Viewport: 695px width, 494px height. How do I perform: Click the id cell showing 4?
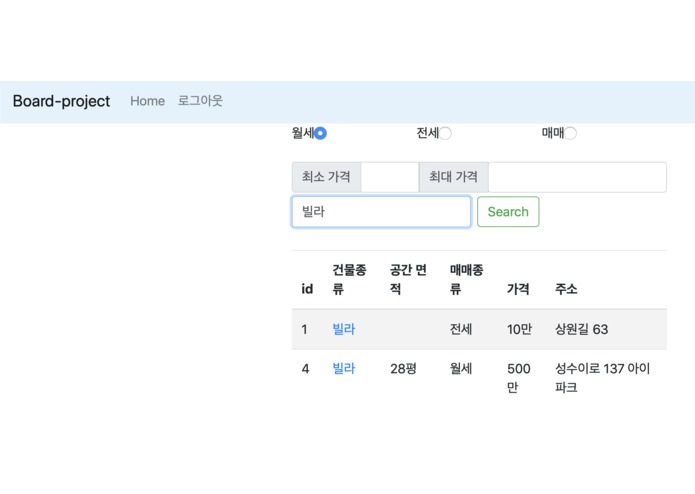(305, 369)
